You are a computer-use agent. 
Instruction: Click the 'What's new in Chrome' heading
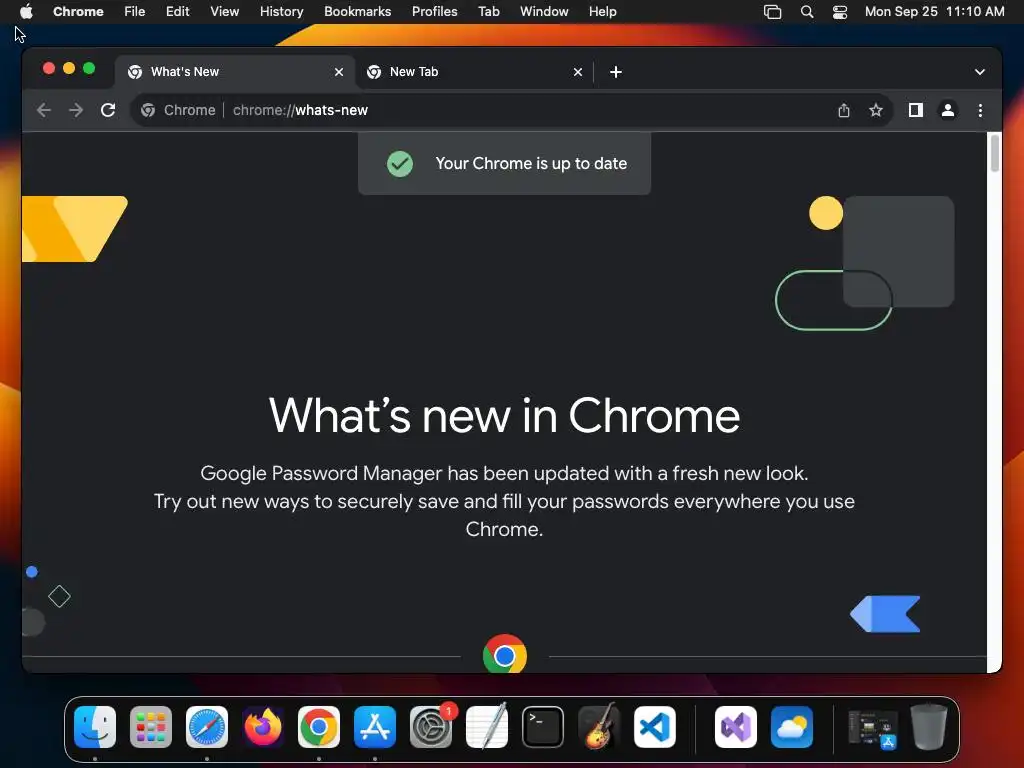[504, 415]
